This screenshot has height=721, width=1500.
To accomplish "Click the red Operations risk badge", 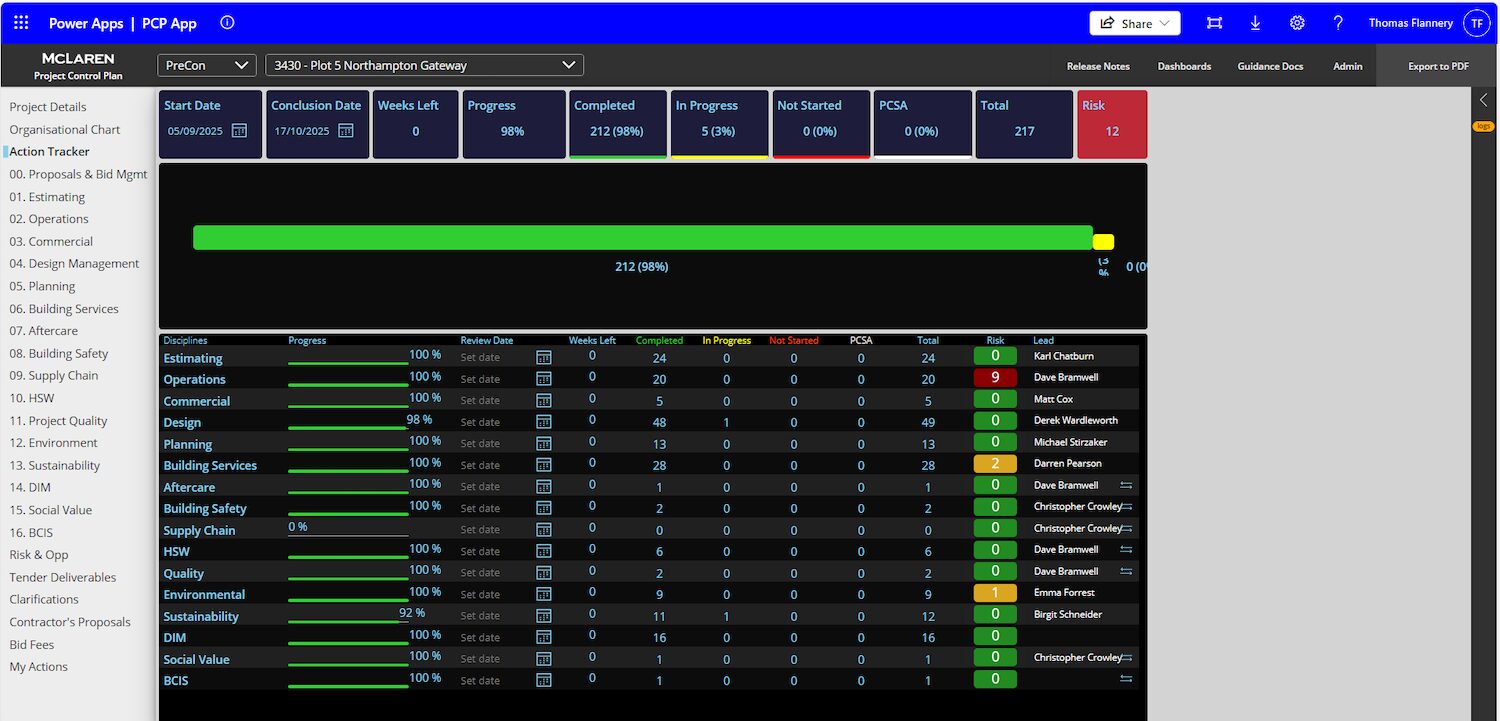I will [x=995, y=377].
